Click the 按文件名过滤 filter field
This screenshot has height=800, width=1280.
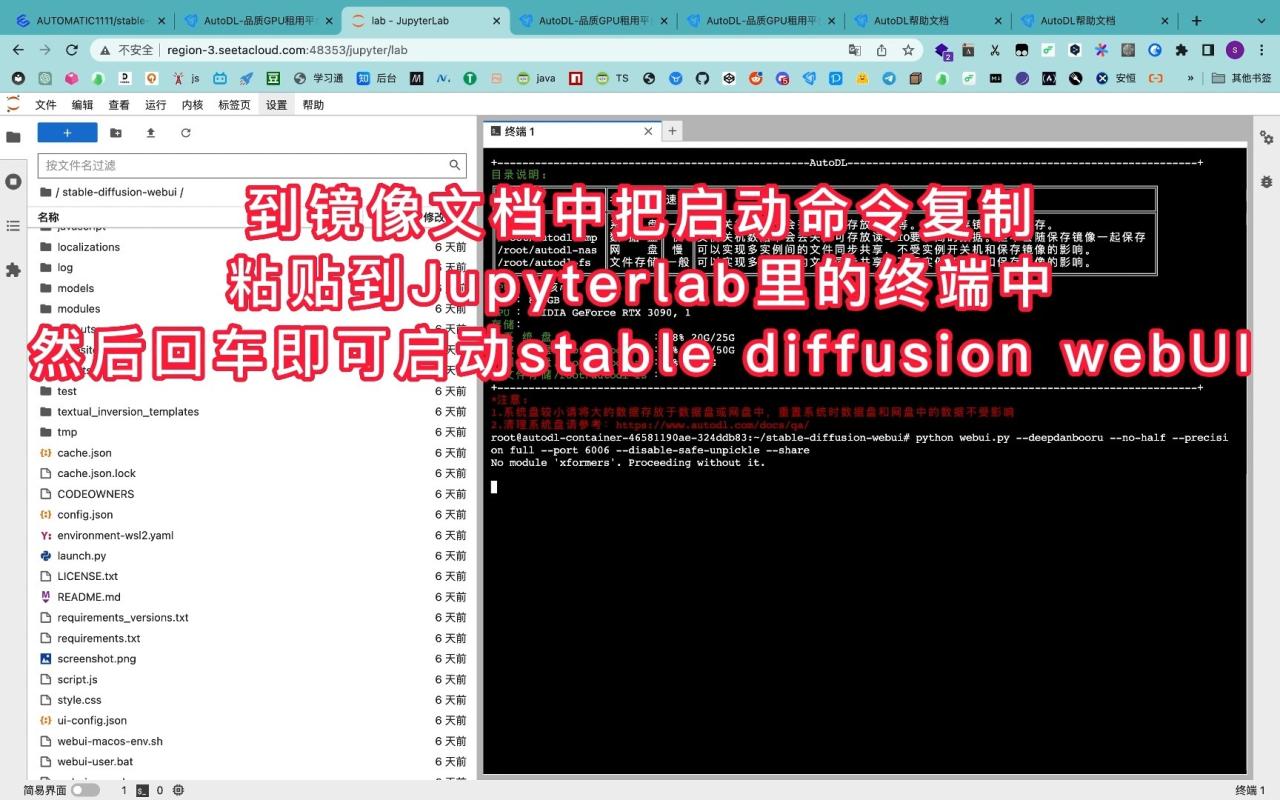(x=240, y=165)
